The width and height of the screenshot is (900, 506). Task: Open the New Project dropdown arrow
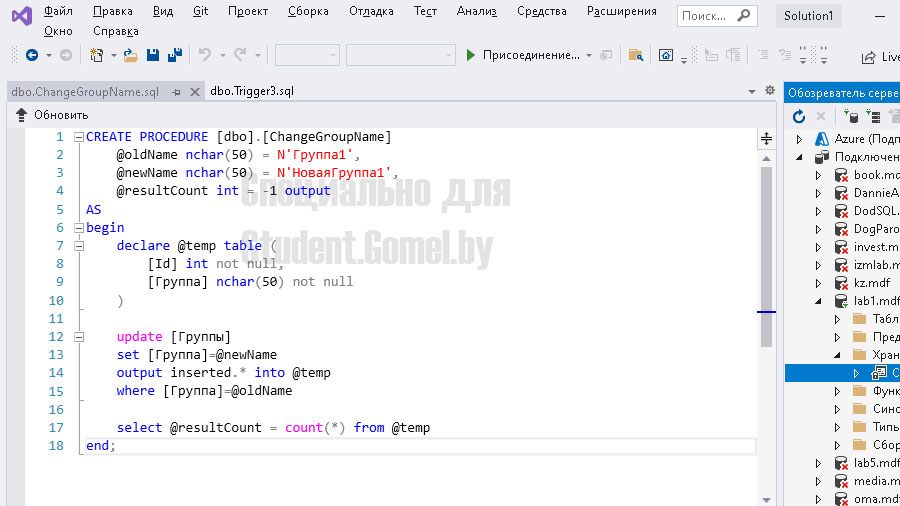114,56
